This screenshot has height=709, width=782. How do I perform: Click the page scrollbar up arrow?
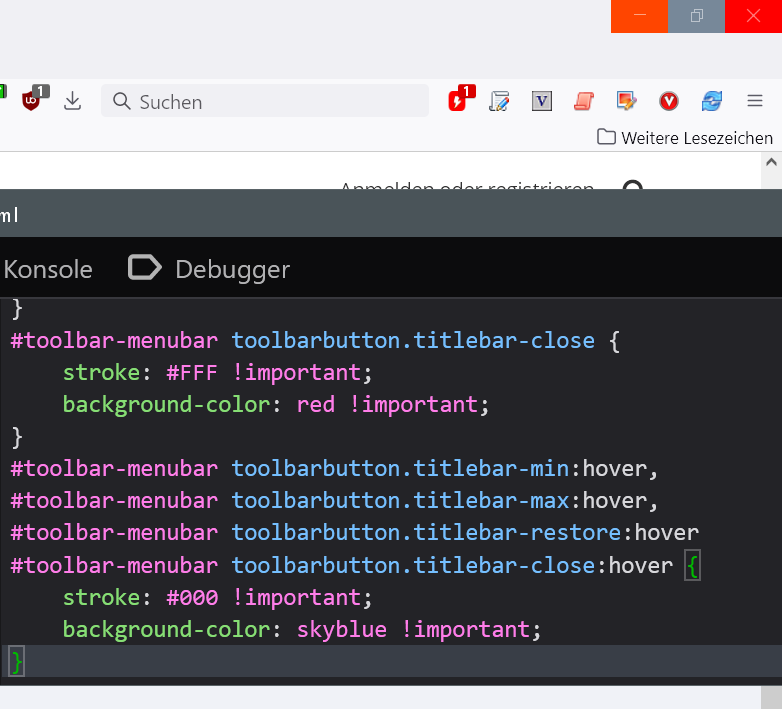click(x=774, y=161)
